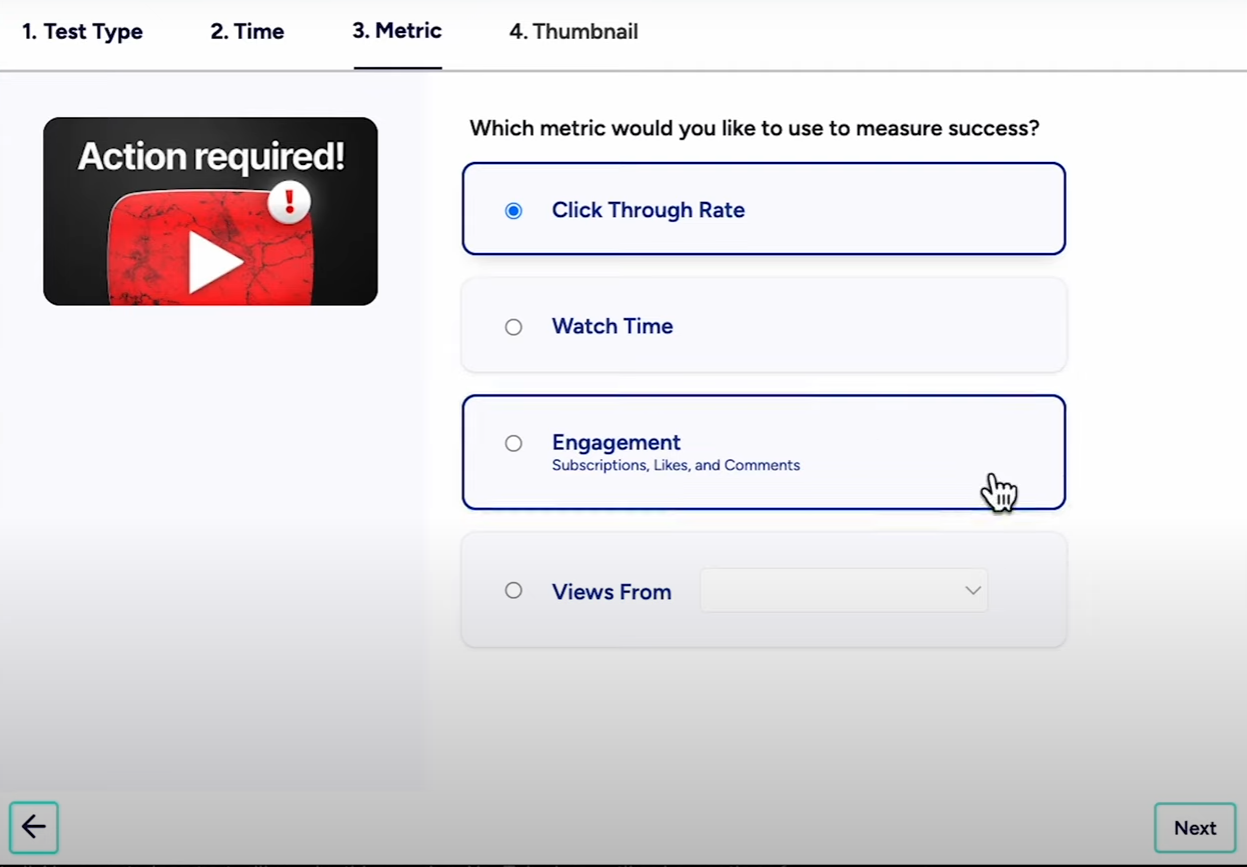The height and width of the screenshot is (867, 1247).
Task: Select the Engagement radio button
Action: (x=513, y=443)
